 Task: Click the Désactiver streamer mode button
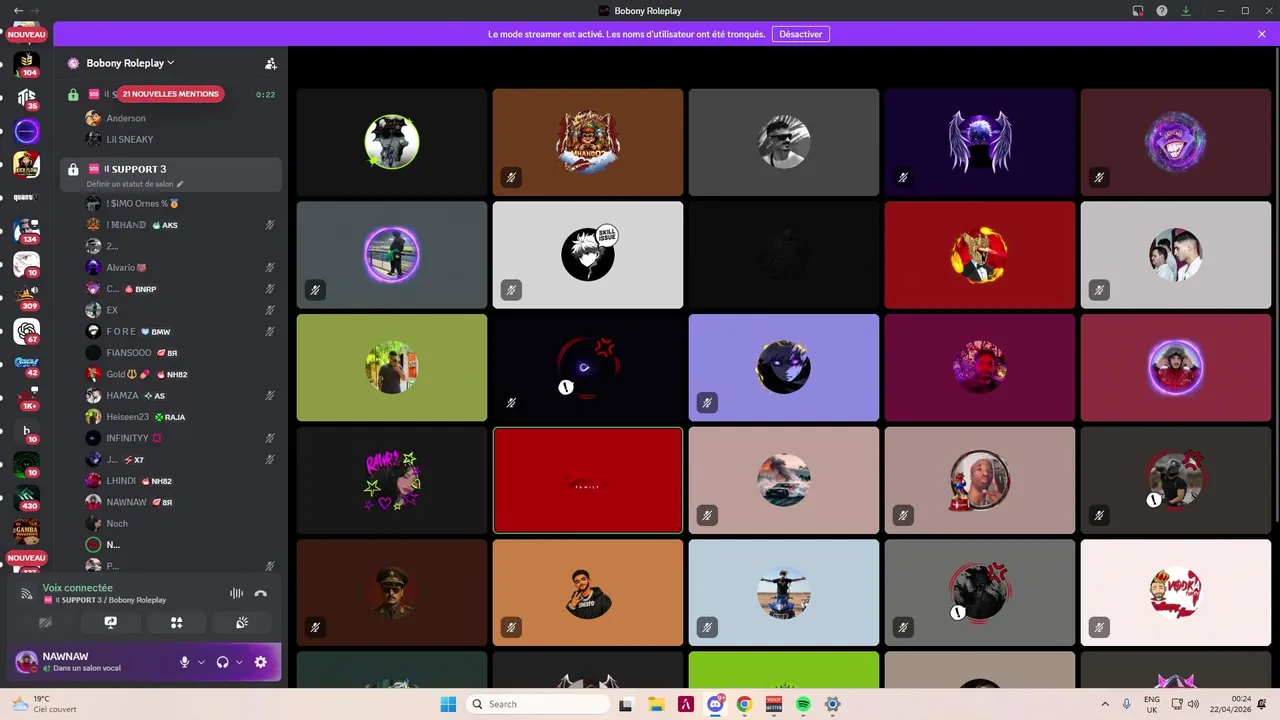tap(801, 34)
